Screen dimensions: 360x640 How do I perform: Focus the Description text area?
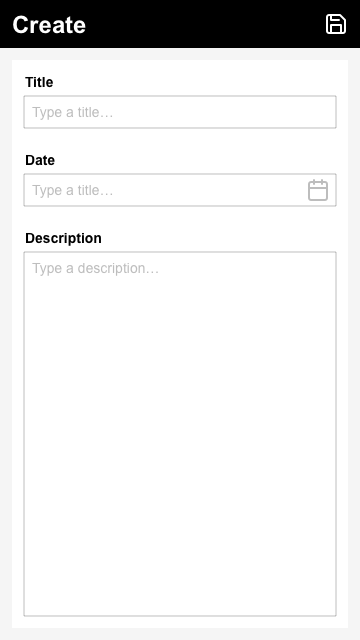(x=180, y=433)
